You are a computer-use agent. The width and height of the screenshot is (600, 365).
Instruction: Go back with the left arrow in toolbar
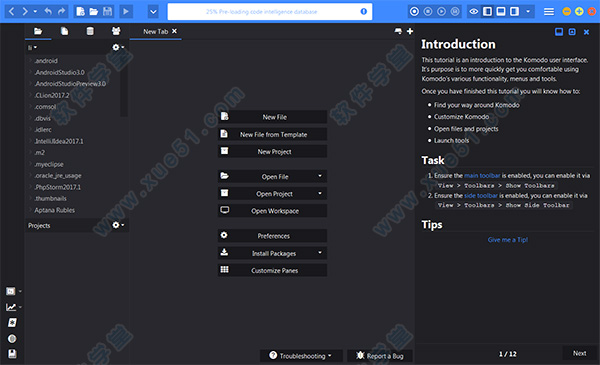[11, 11]
